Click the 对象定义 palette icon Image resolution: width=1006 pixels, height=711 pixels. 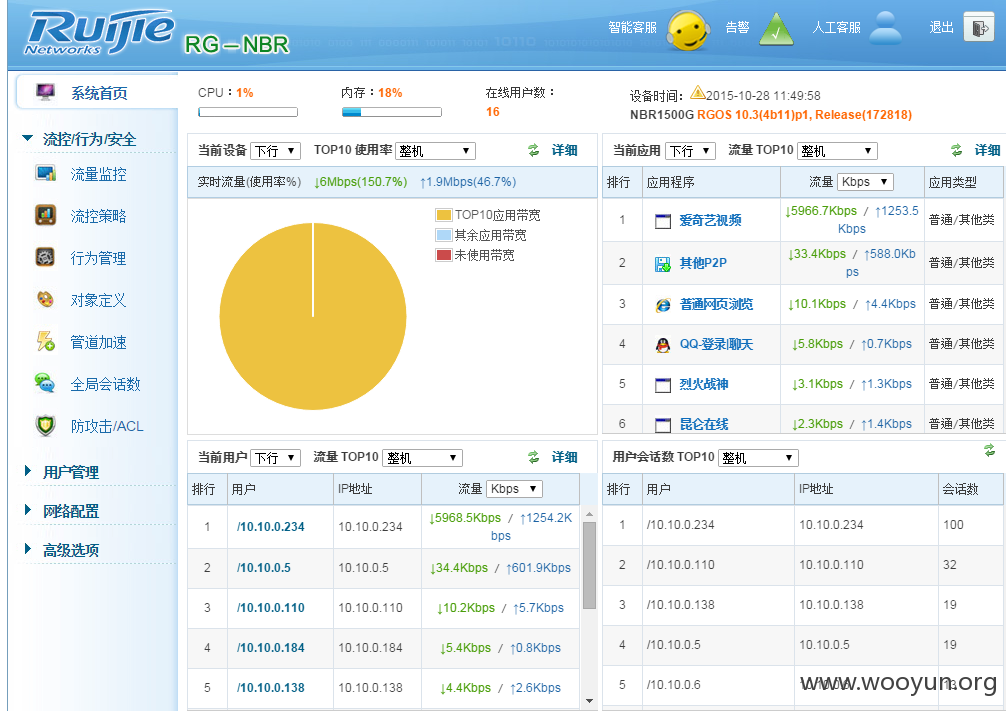(45, 299)
